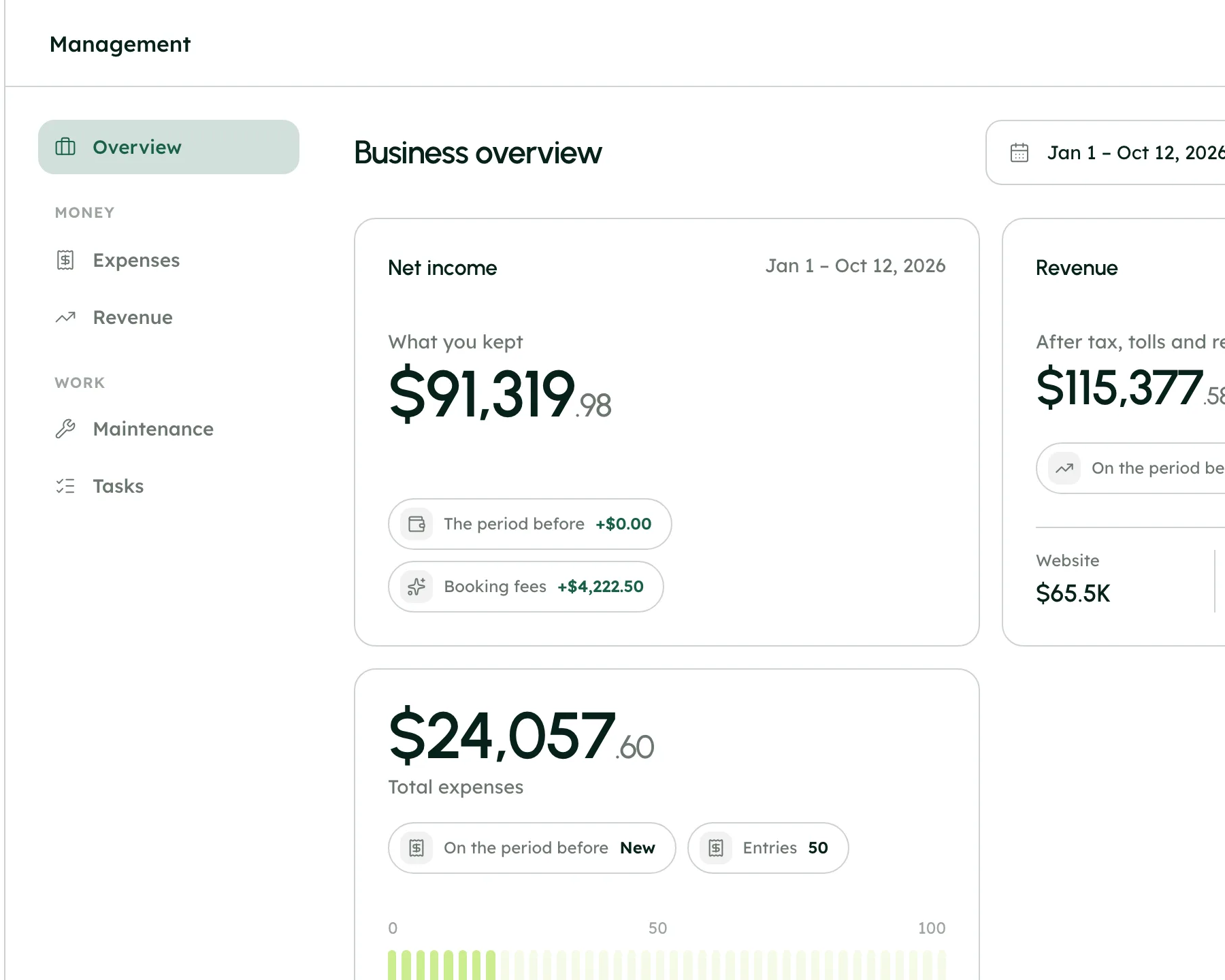This screenshot has height=980, width=1225.
Task: Click the expenses progress bar segments
Action: (667, 964)
